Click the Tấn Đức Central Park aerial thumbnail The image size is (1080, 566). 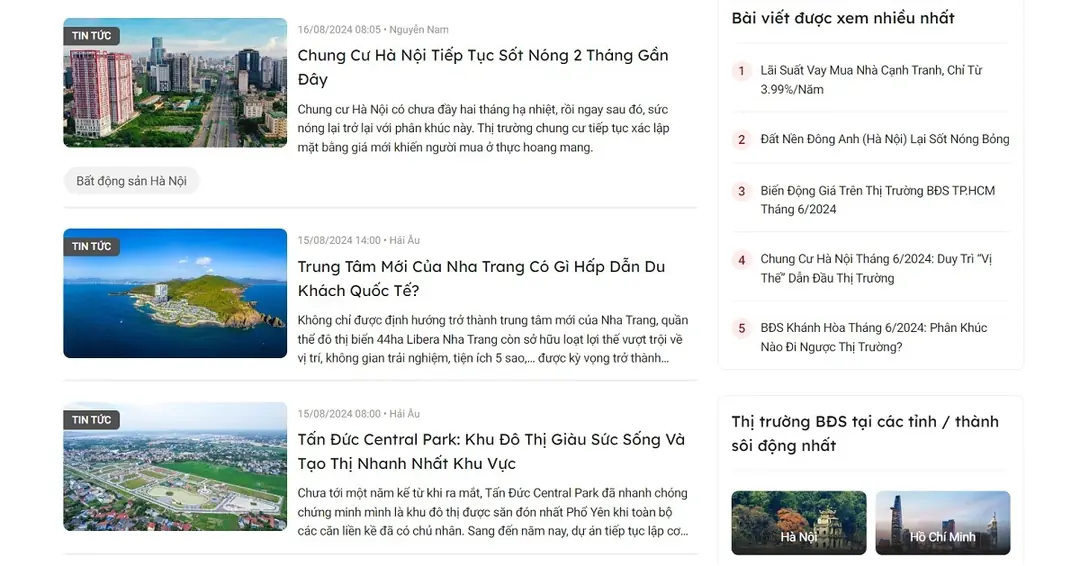175,466
